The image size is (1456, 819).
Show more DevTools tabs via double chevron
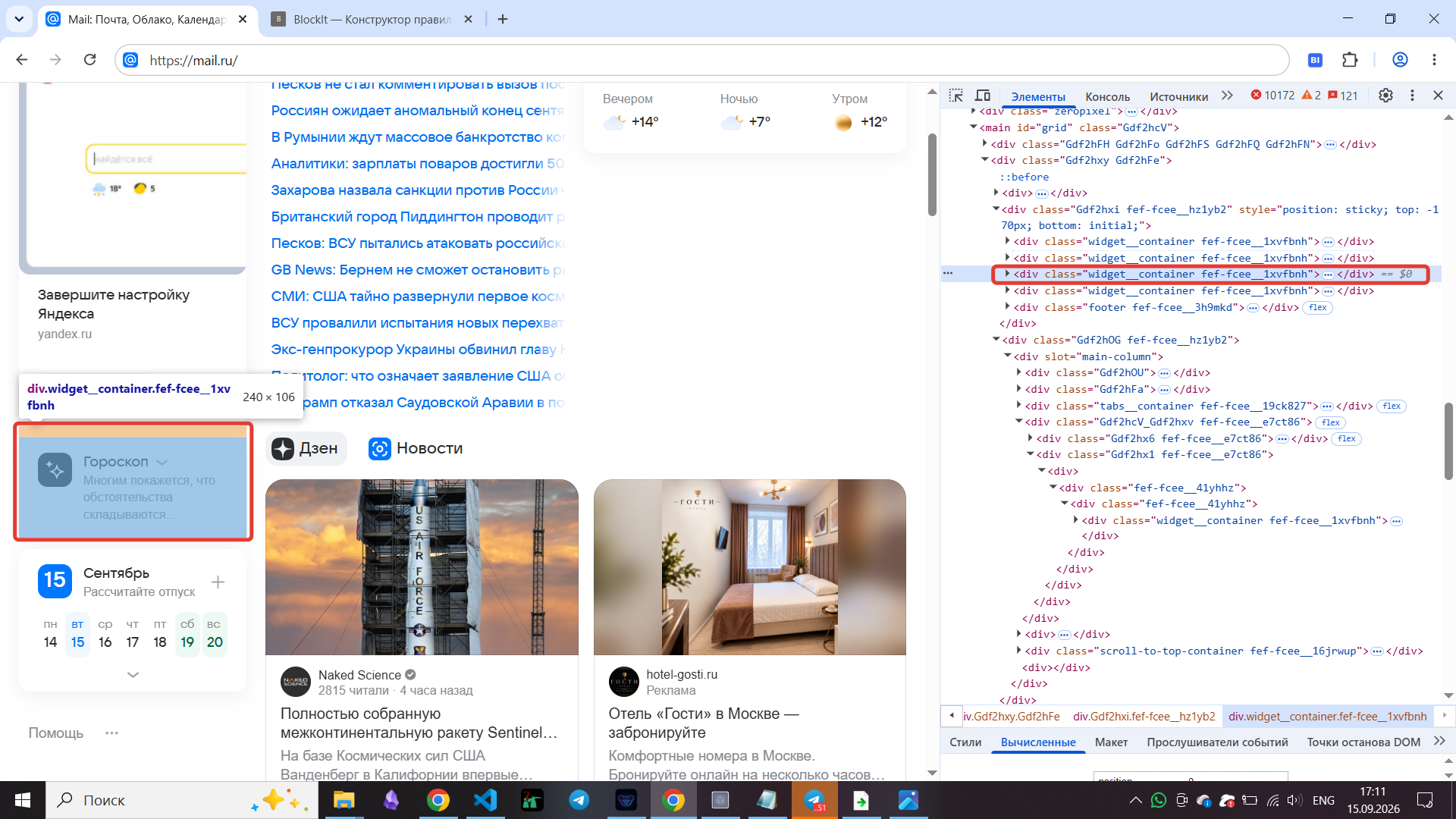1227,96
